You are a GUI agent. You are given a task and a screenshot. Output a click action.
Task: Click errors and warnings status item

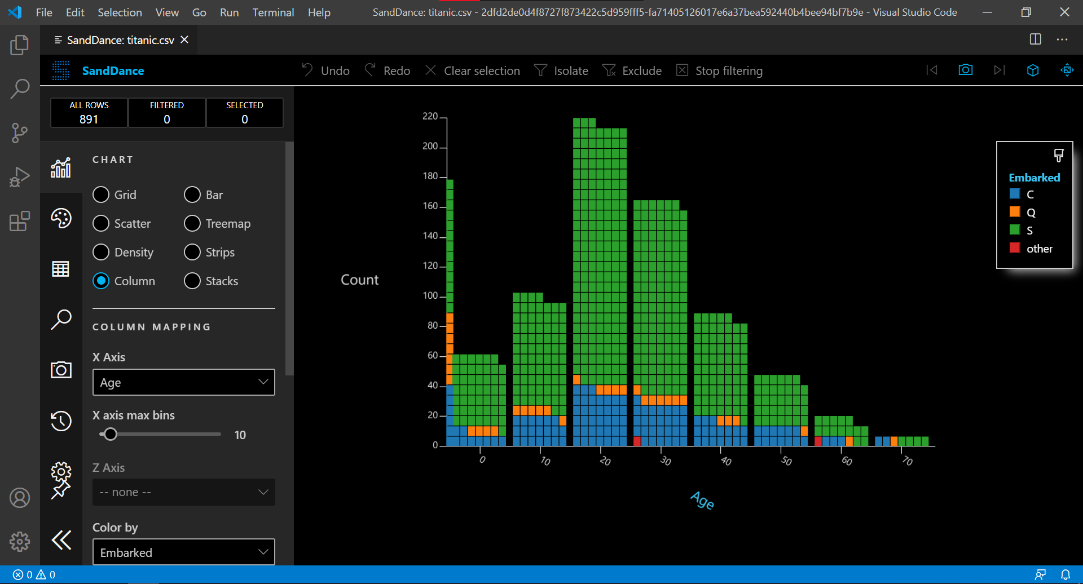pyautogui.click(x=35, y=574)
